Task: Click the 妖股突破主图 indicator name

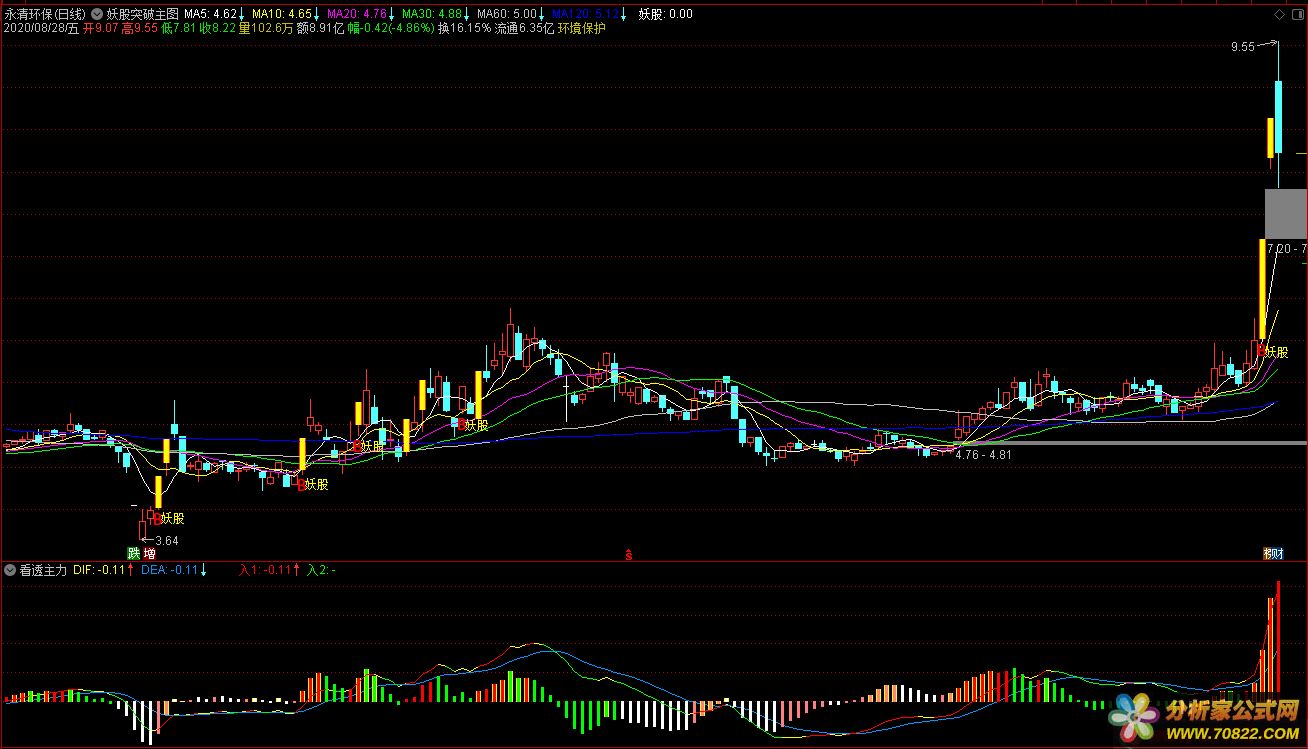Action: pyautogui.click(x=142, y=14)
